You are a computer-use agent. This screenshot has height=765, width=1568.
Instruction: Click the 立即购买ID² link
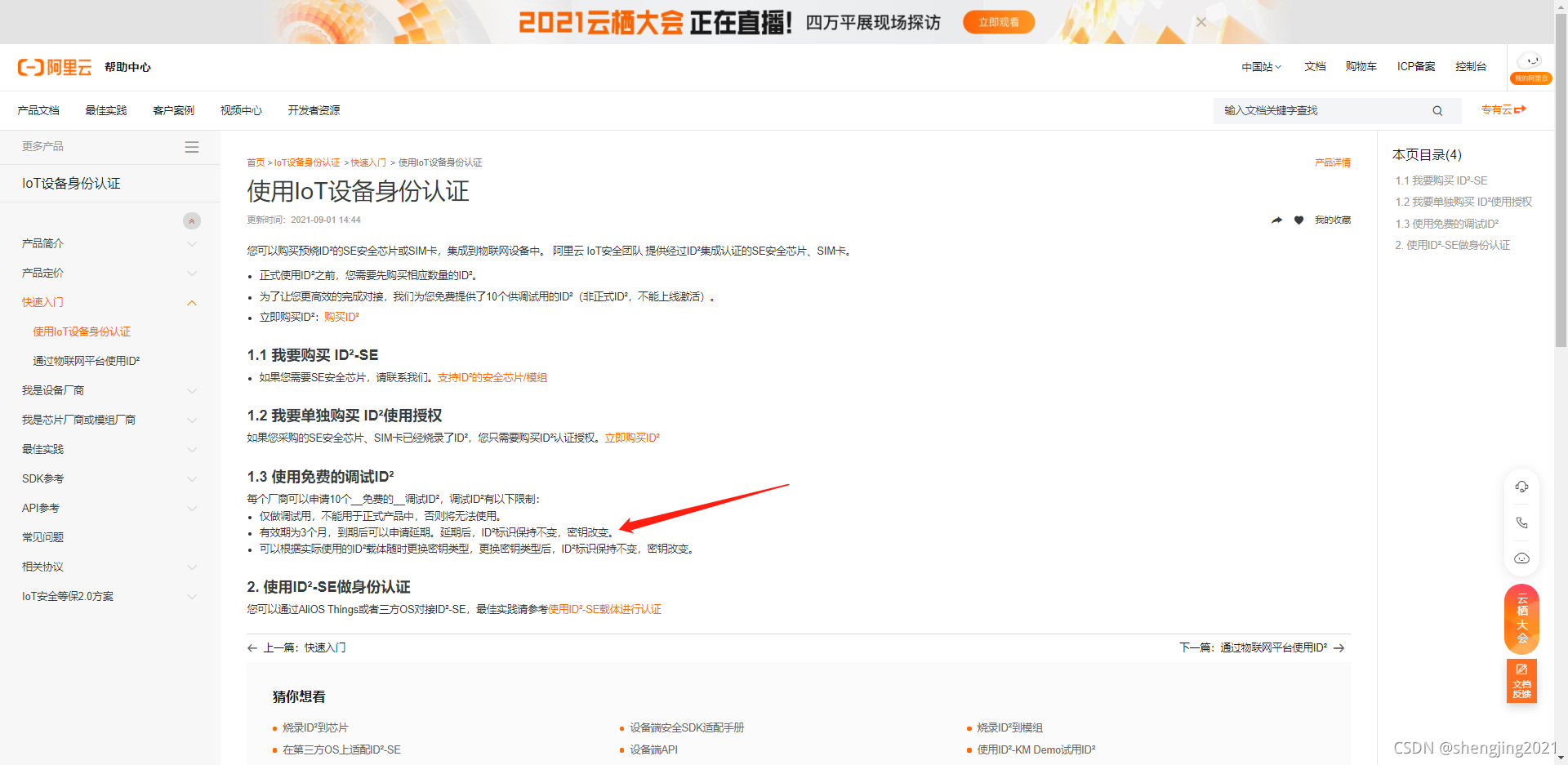pos(632,438)
